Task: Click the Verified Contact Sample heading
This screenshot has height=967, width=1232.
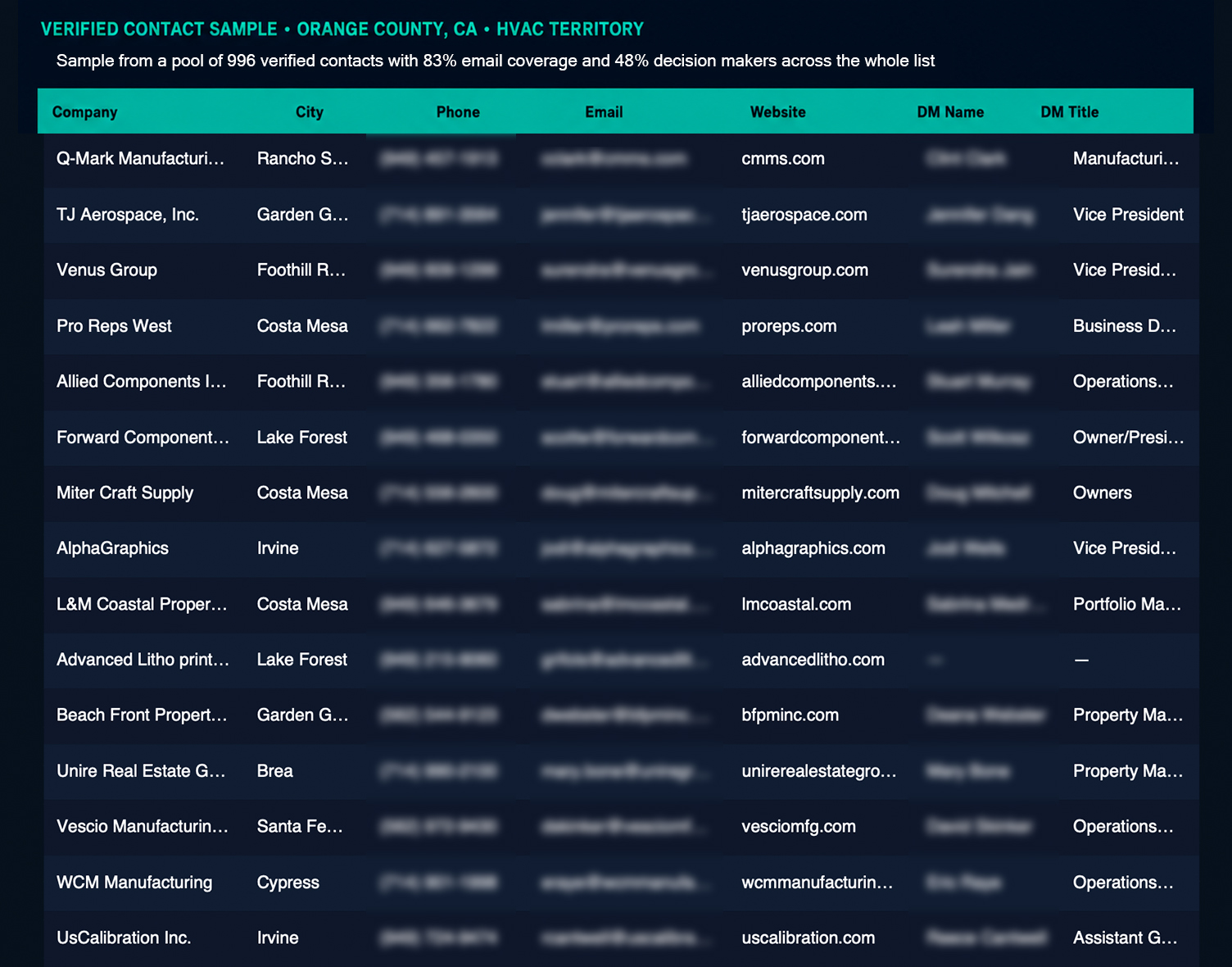Action: (342, 30)
